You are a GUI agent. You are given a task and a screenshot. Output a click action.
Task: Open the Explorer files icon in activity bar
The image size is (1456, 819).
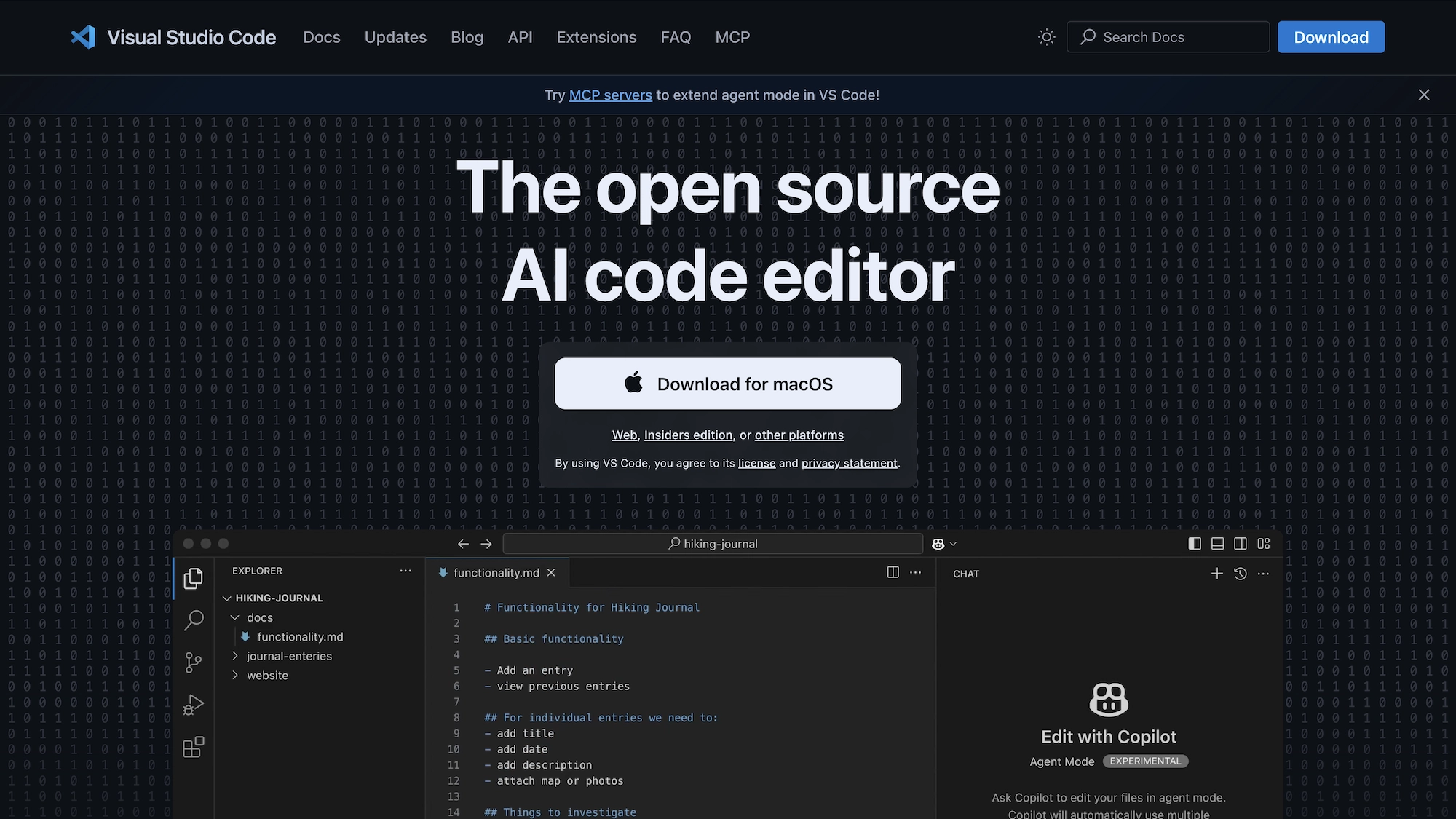click(x=193, y=579)
